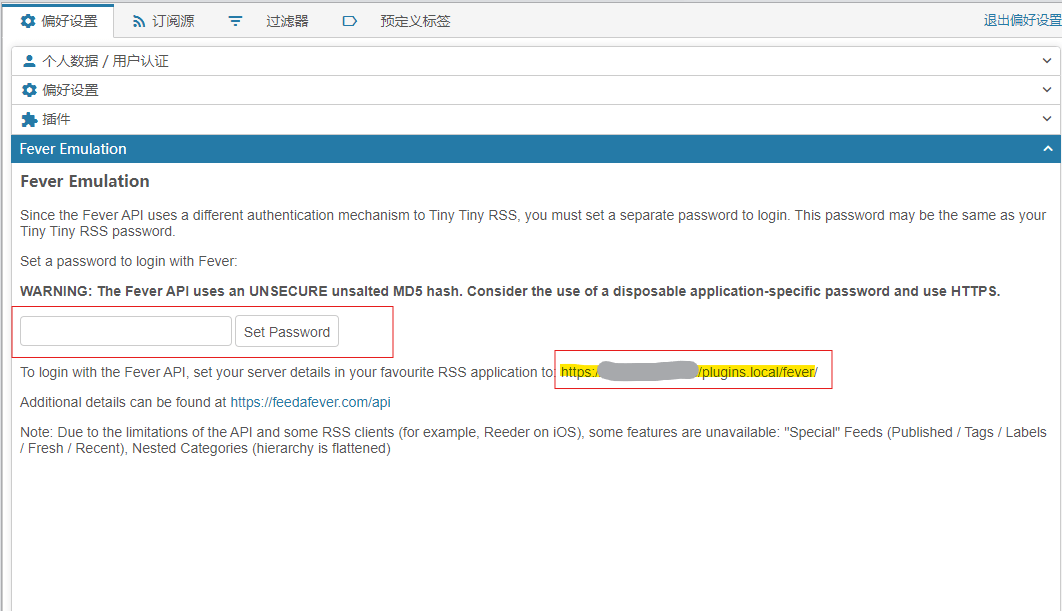This screenshot has width=1062, height=611.
Task: Click the label icon beside 预定义标签
Action: (x=349, y=21)
